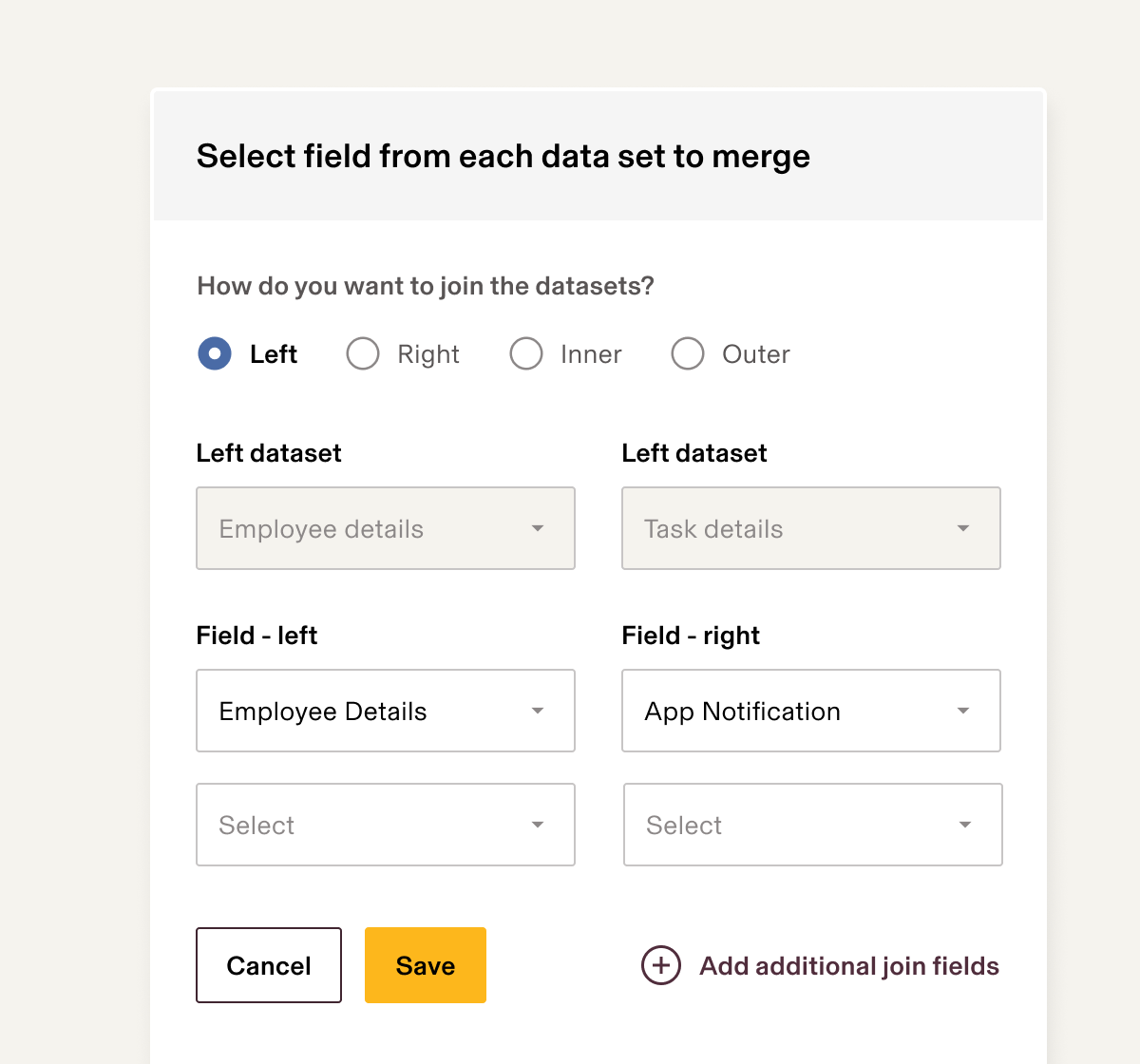Click the caret arrow beside Employee Details field
Viewport: 1140px width, 1064px height.
(x=538, y=711)
